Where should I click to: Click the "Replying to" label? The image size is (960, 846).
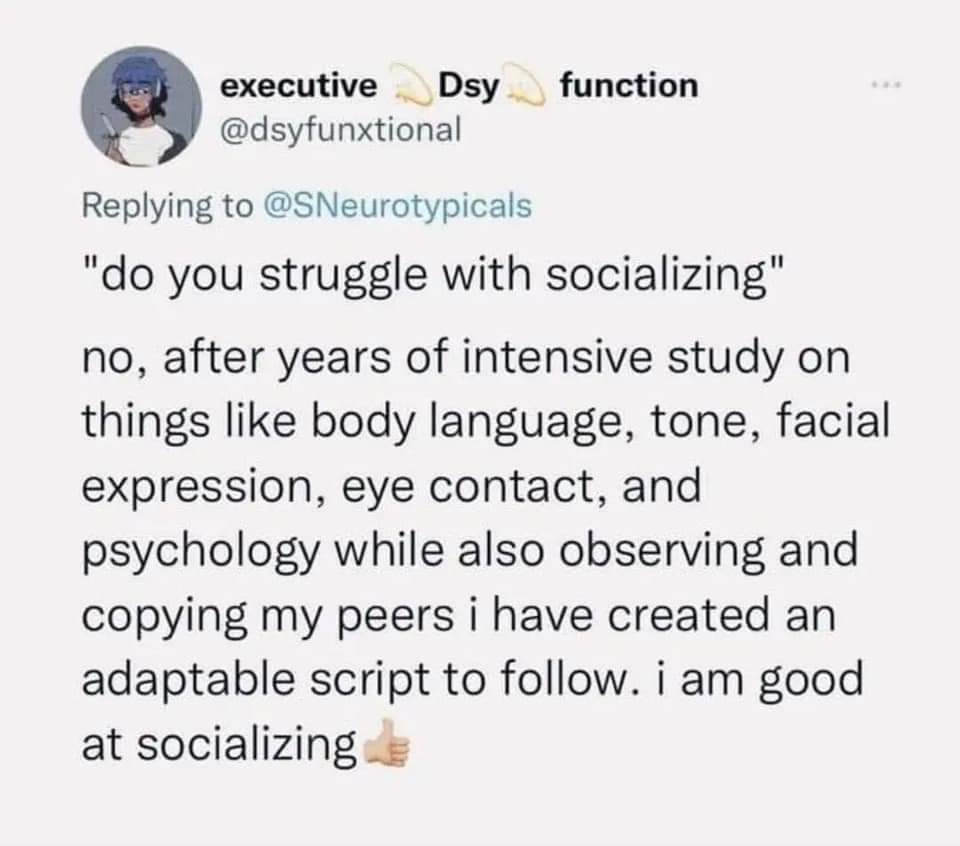pos(168,206)
